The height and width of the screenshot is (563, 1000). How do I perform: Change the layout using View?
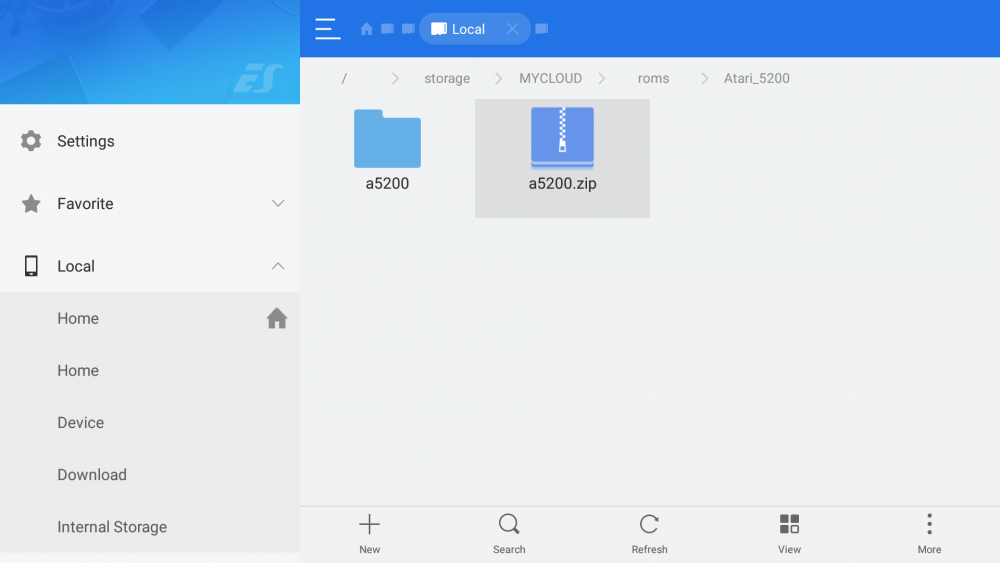tap(789, 533)
